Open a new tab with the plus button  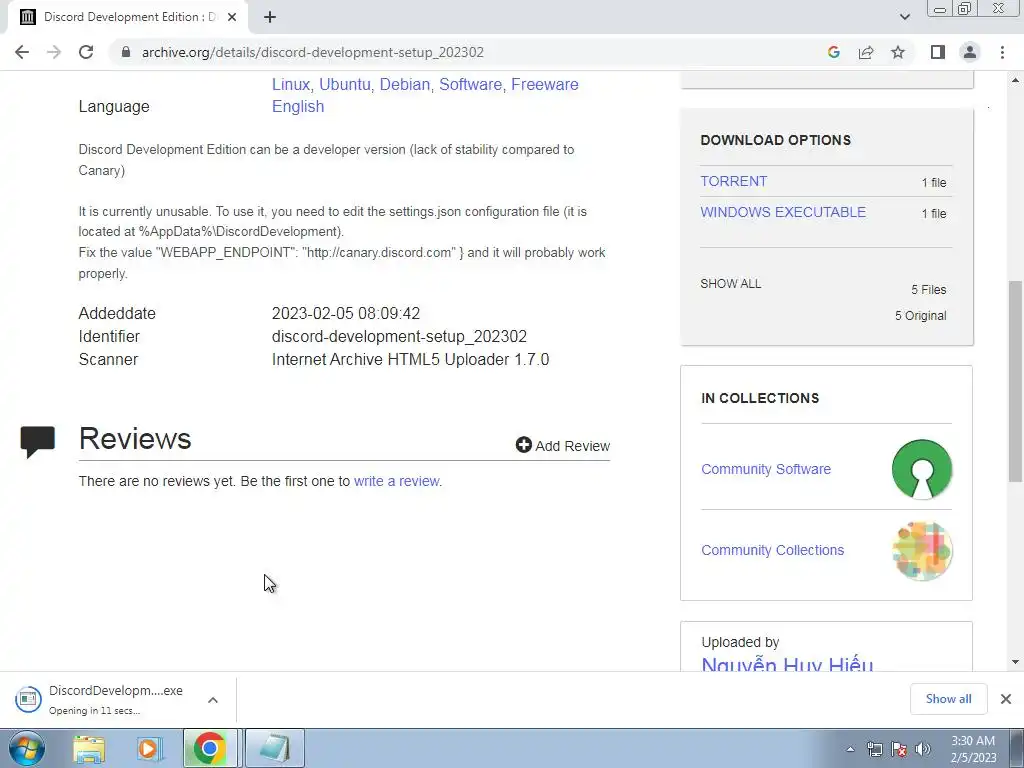pos(270,17)
